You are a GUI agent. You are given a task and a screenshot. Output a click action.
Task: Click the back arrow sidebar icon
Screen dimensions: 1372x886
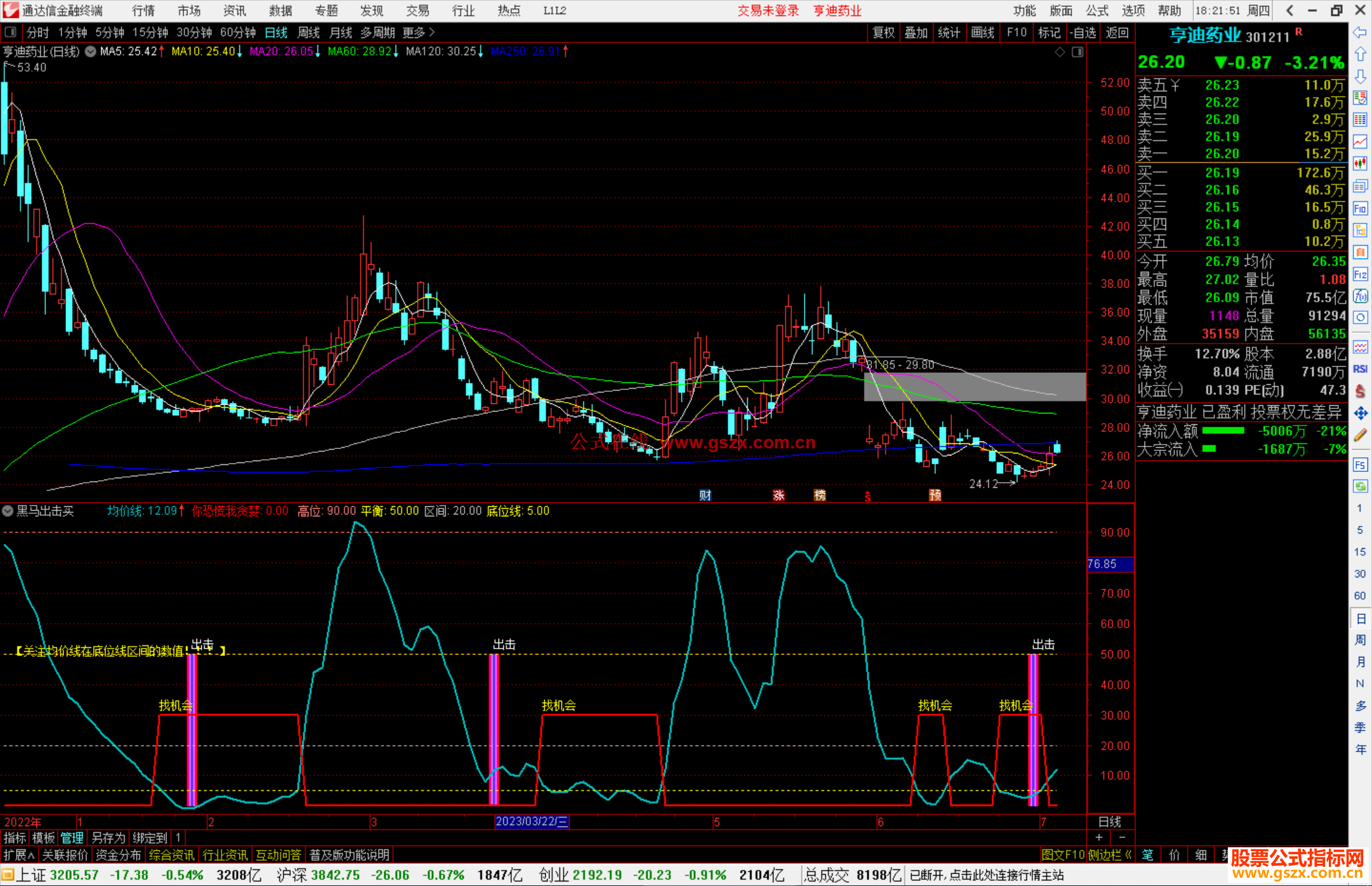click(x=1360, y=32)
